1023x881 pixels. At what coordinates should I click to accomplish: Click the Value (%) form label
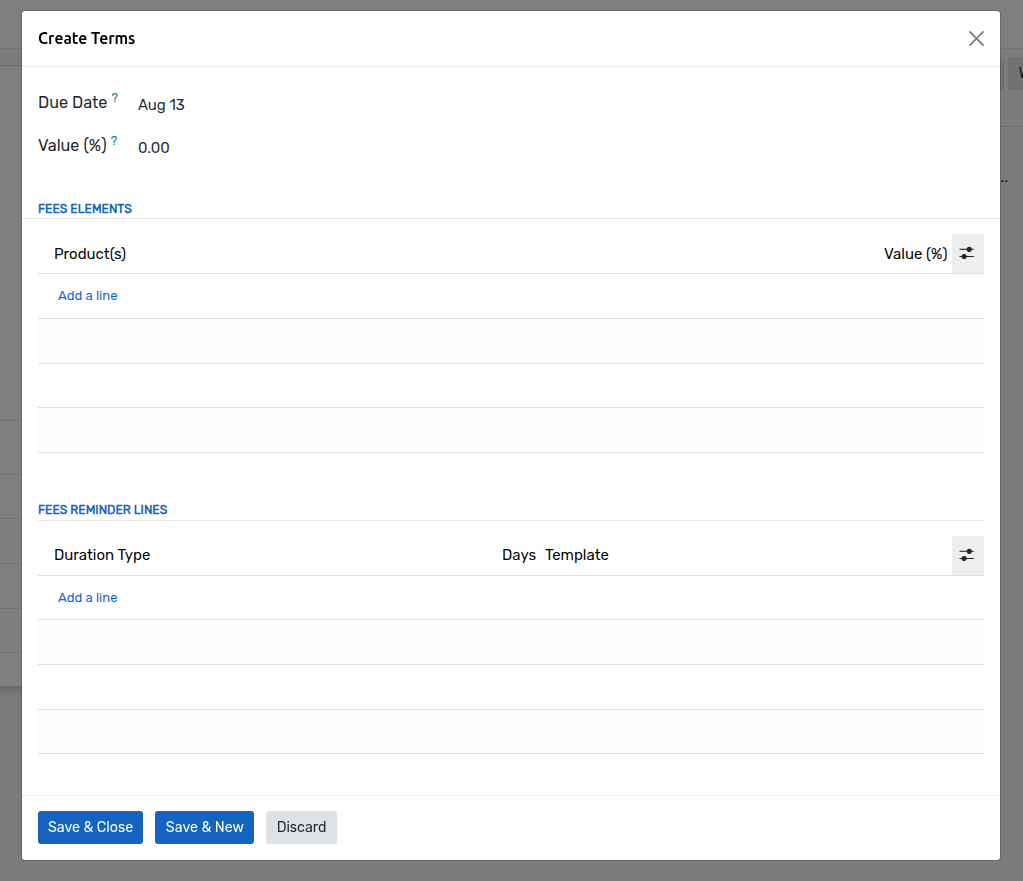[x=72, y=146]
